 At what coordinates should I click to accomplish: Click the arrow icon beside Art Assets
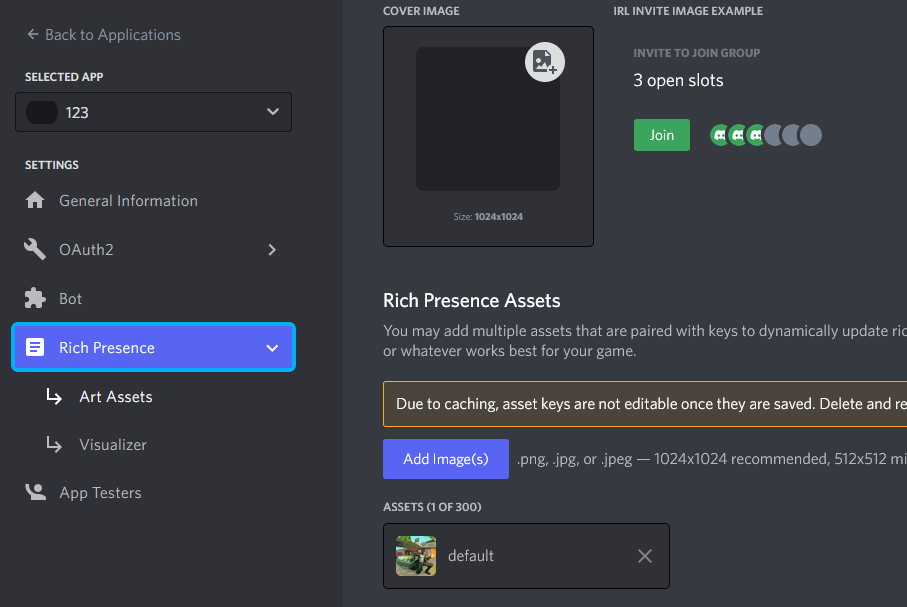coord(54,396)
